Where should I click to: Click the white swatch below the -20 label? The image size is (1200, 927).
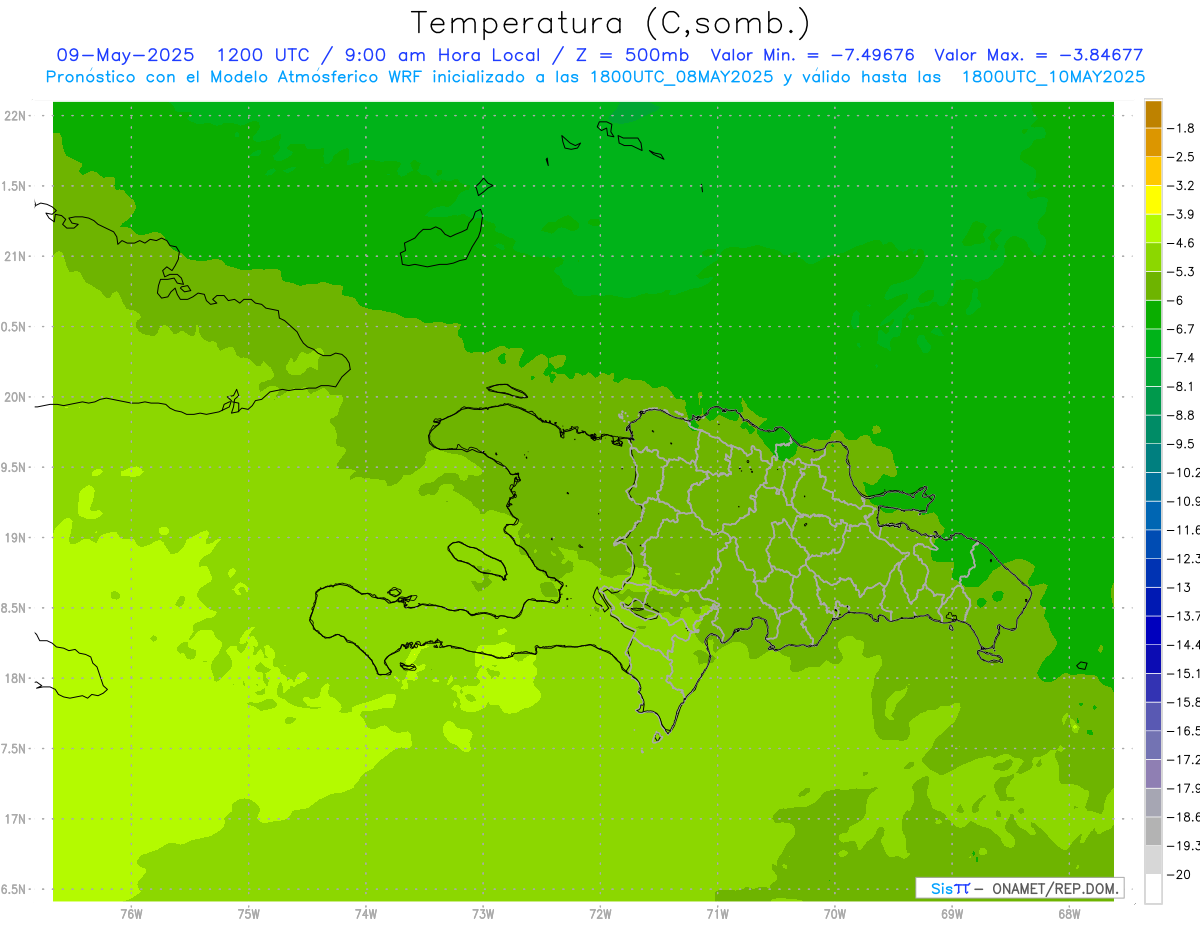[x=1153, y=888]
